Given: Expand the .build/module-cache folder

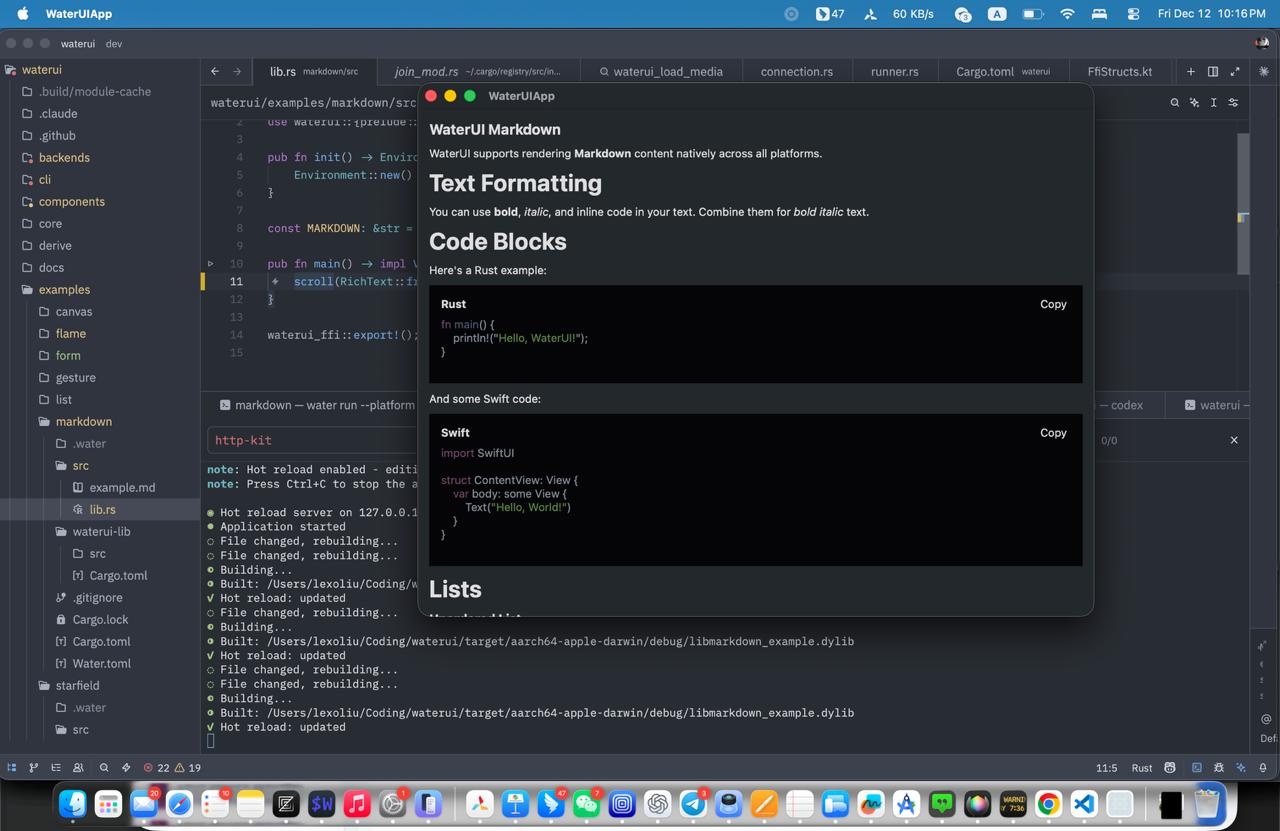Looking at the screenshot, I should tap(100, 92).
